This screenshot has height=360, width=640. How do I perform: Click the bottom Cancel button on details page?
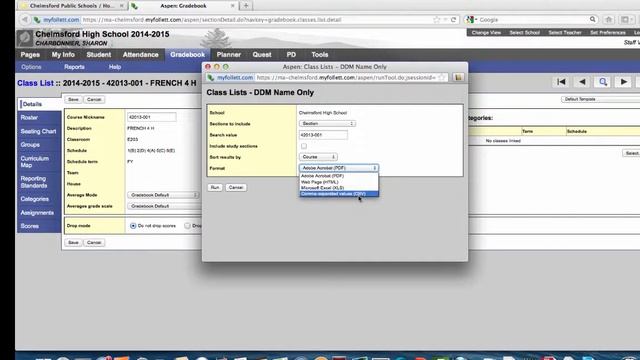pyautogui.click(x=94, y=242)
